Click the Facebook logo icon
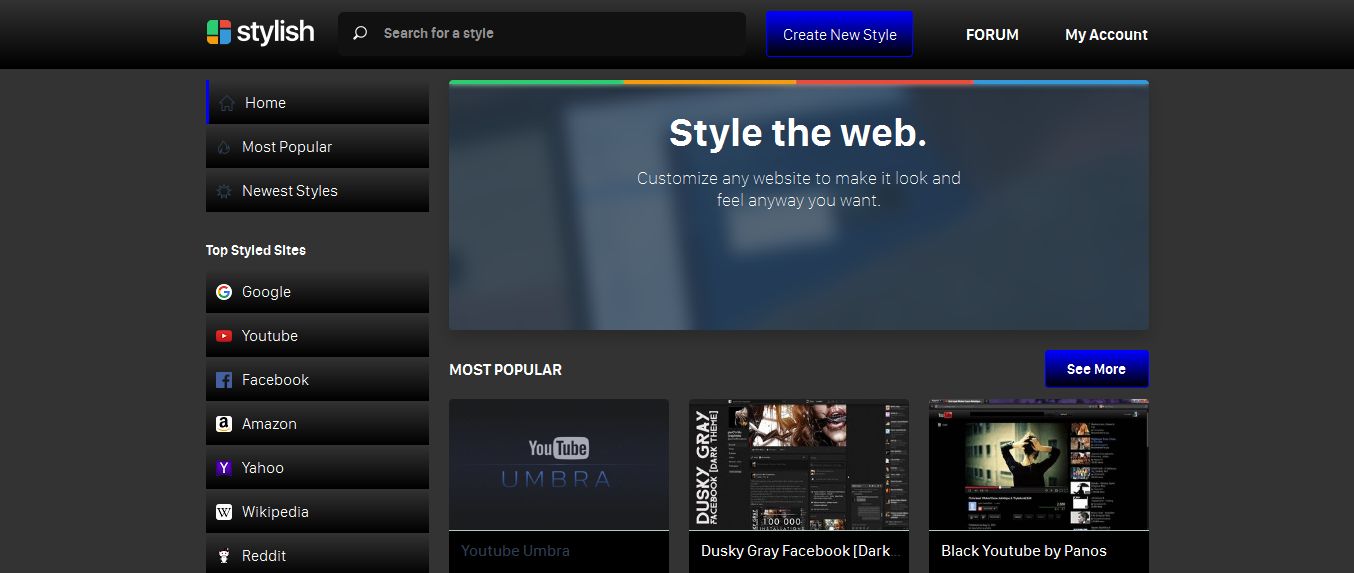Viewport: 1354px width, 573px height. point(224,380)
